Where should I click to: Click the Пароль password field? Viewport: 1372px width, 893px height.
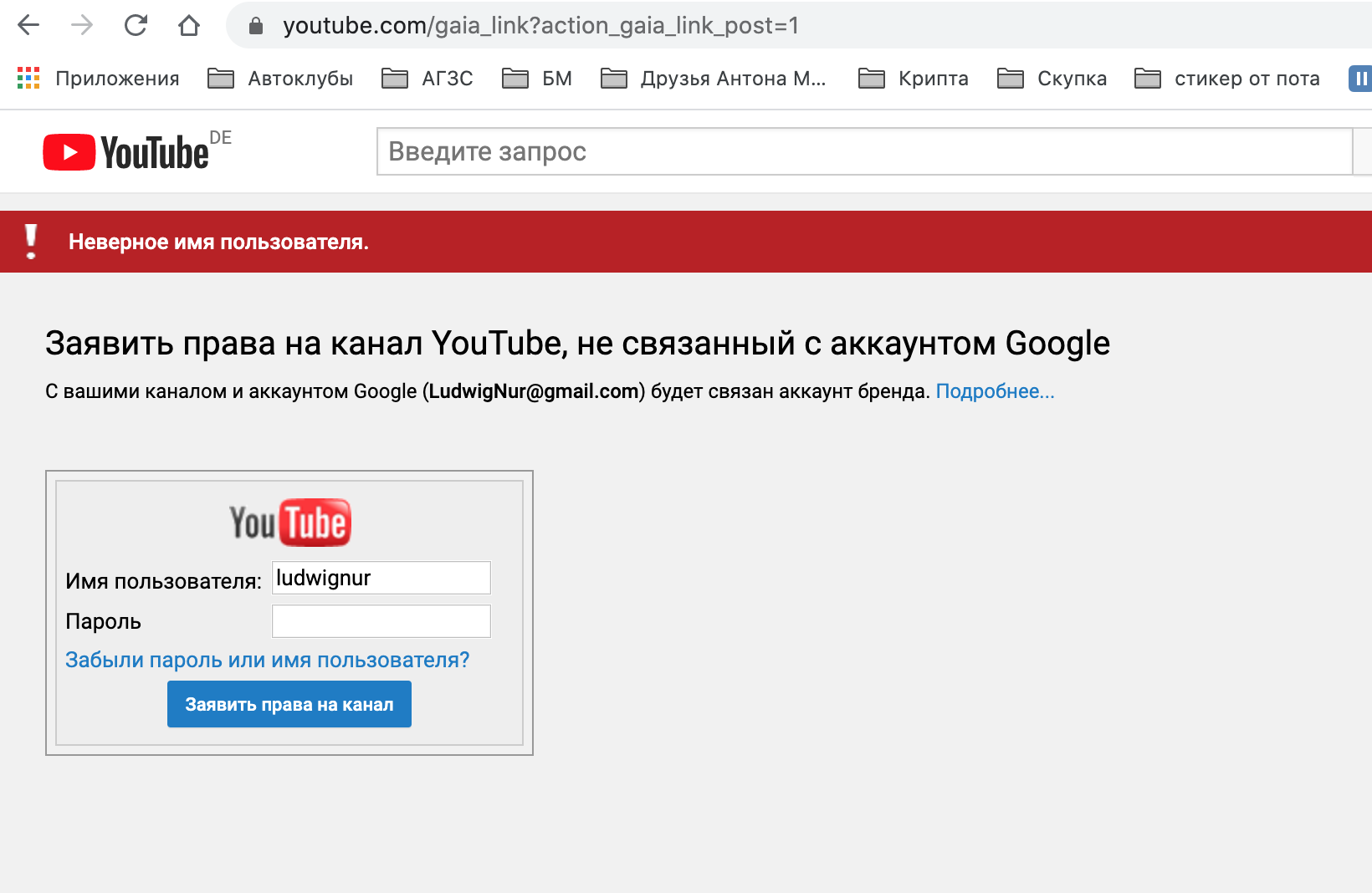(x=381, y=621)
